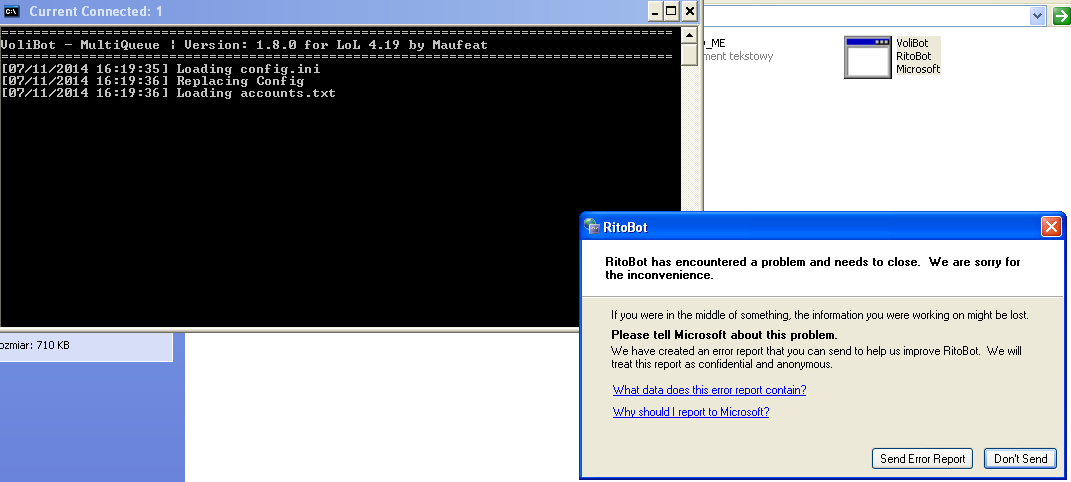This screenshot has height=482, width=1071.
Task: Open 'Why should I report to Microsoft?' link
Action: 691,412
